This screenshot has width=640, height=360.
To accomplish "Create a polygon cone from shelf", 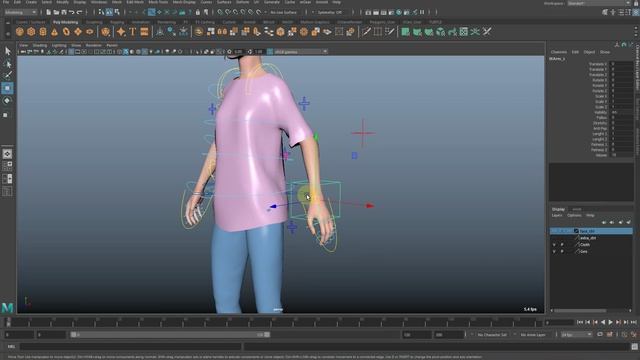I will tap(54, 31).
